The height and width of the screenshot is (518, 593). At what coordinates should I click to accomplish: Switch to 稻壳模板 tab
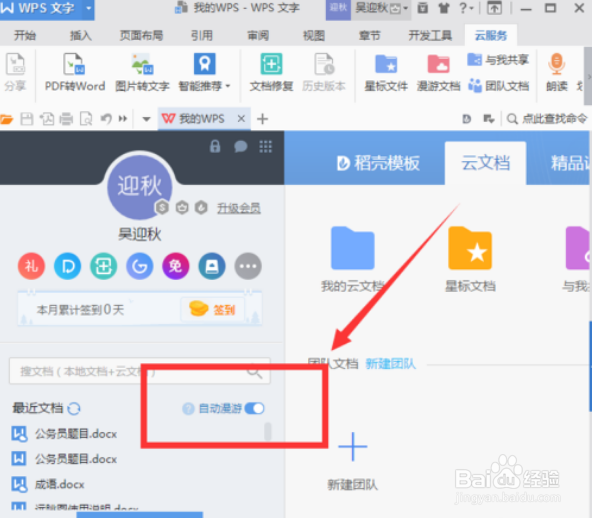[x=378, y=163]
